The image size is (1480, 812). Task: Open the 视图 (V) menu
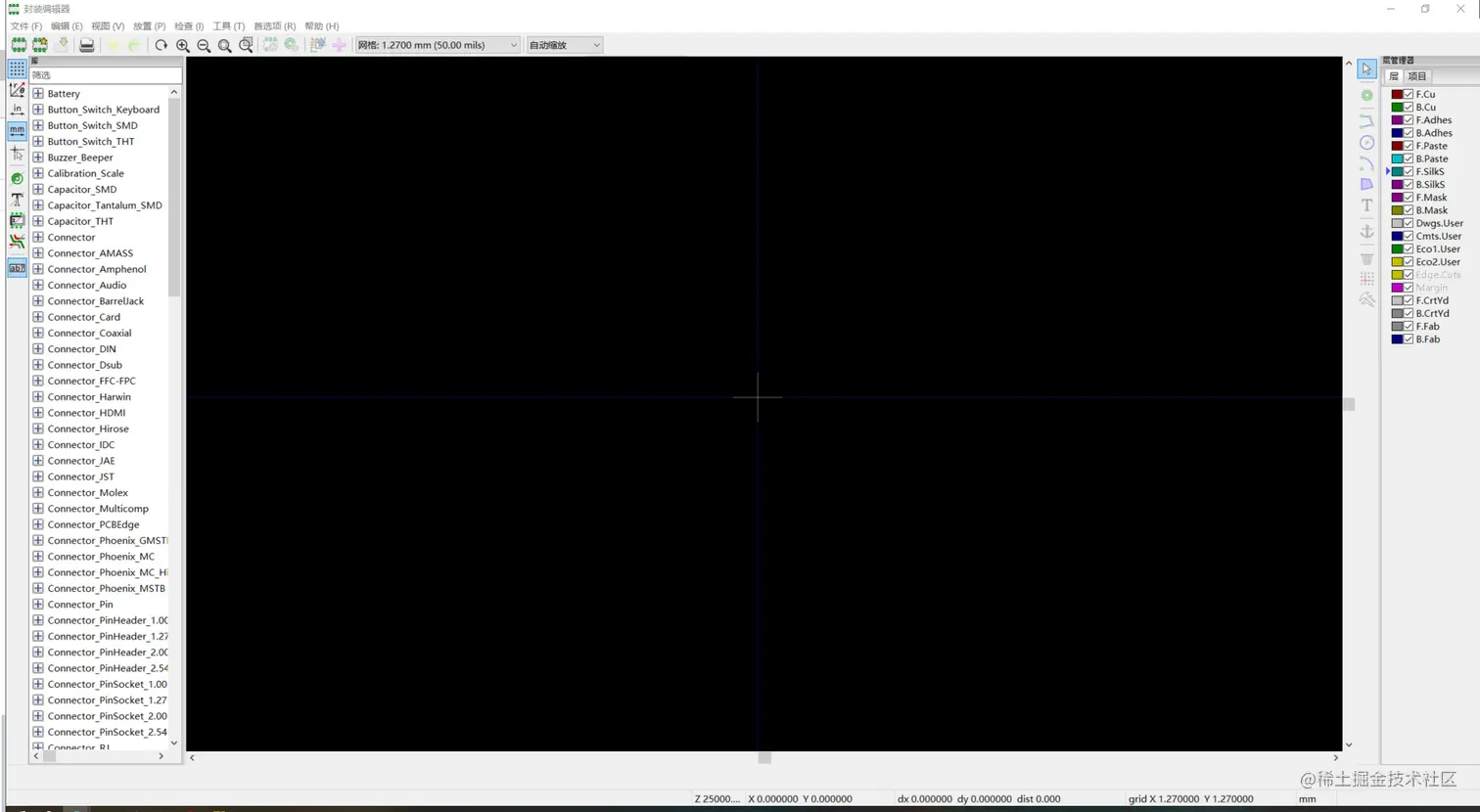point(108,26)
